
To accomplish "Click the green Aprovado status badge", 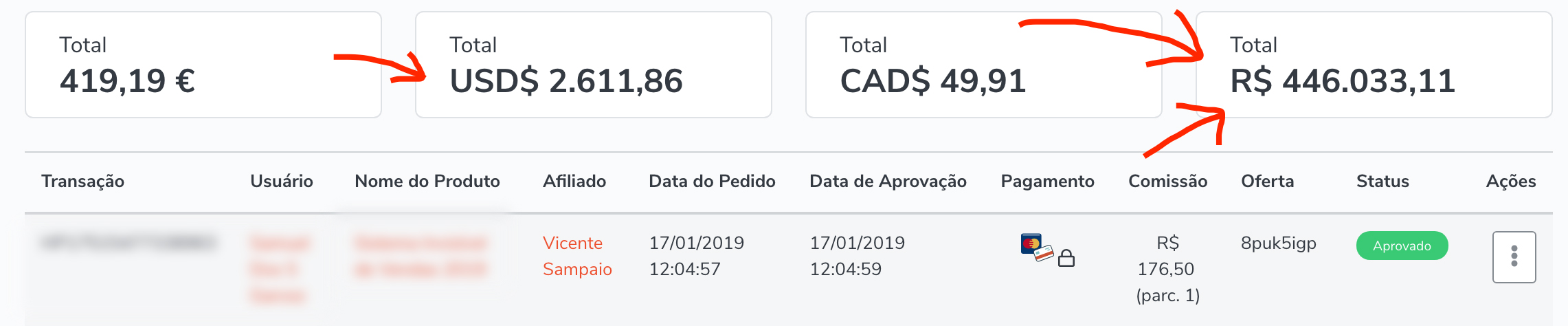I will click(1402, 246).
